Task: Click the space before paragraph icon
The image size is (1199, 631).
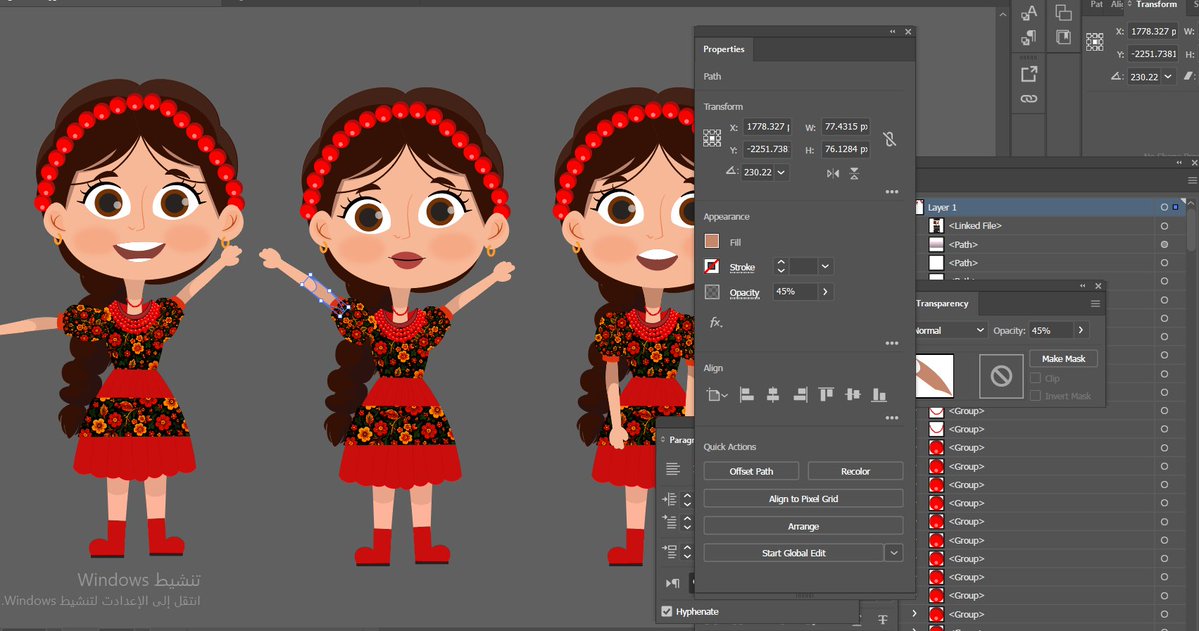Action: point(670,551)
